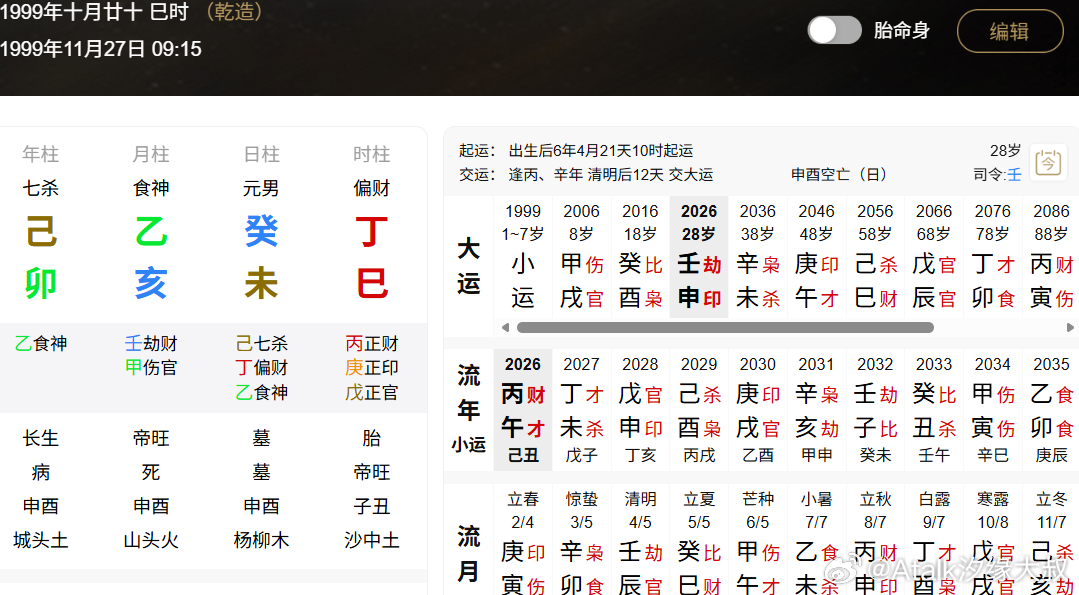The height and width of the screenshot is (595, 1079).
Task: Select the 2031 辛亥 流年 column
Action: coord(816,410)
